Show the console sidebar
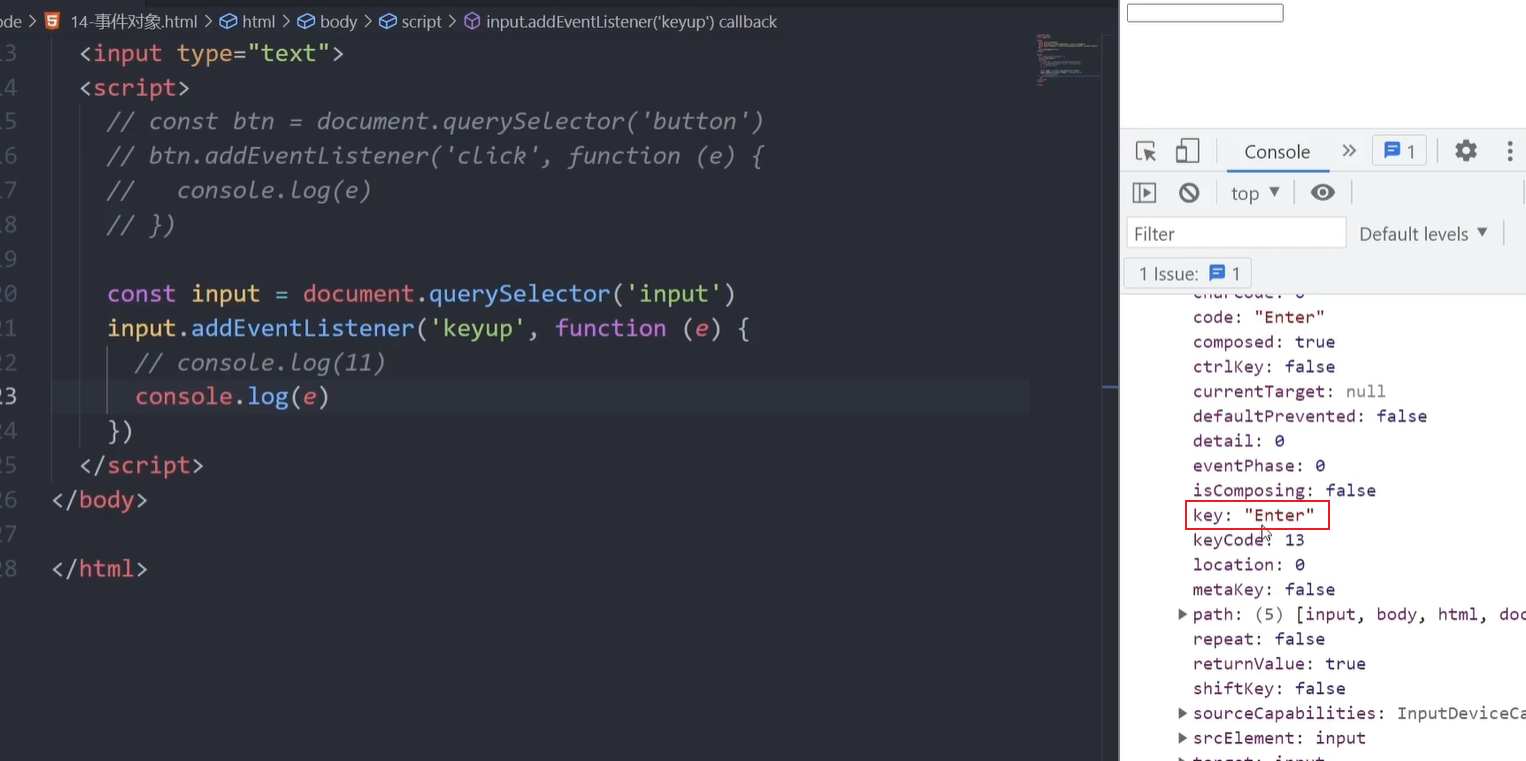 [x=1144, y=193]
